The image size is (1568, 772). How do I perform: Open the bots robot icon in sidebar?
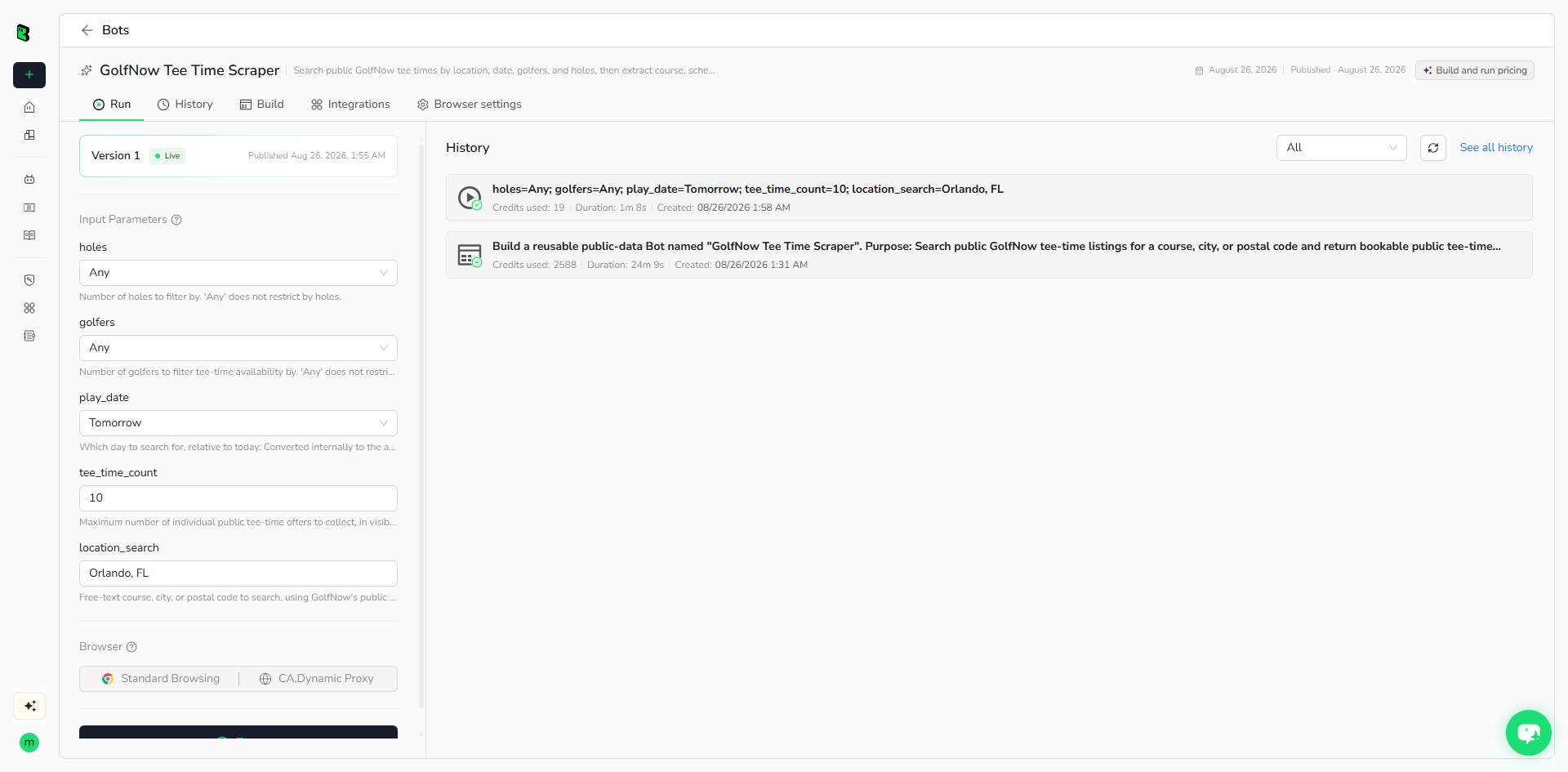tap(29, 180)
